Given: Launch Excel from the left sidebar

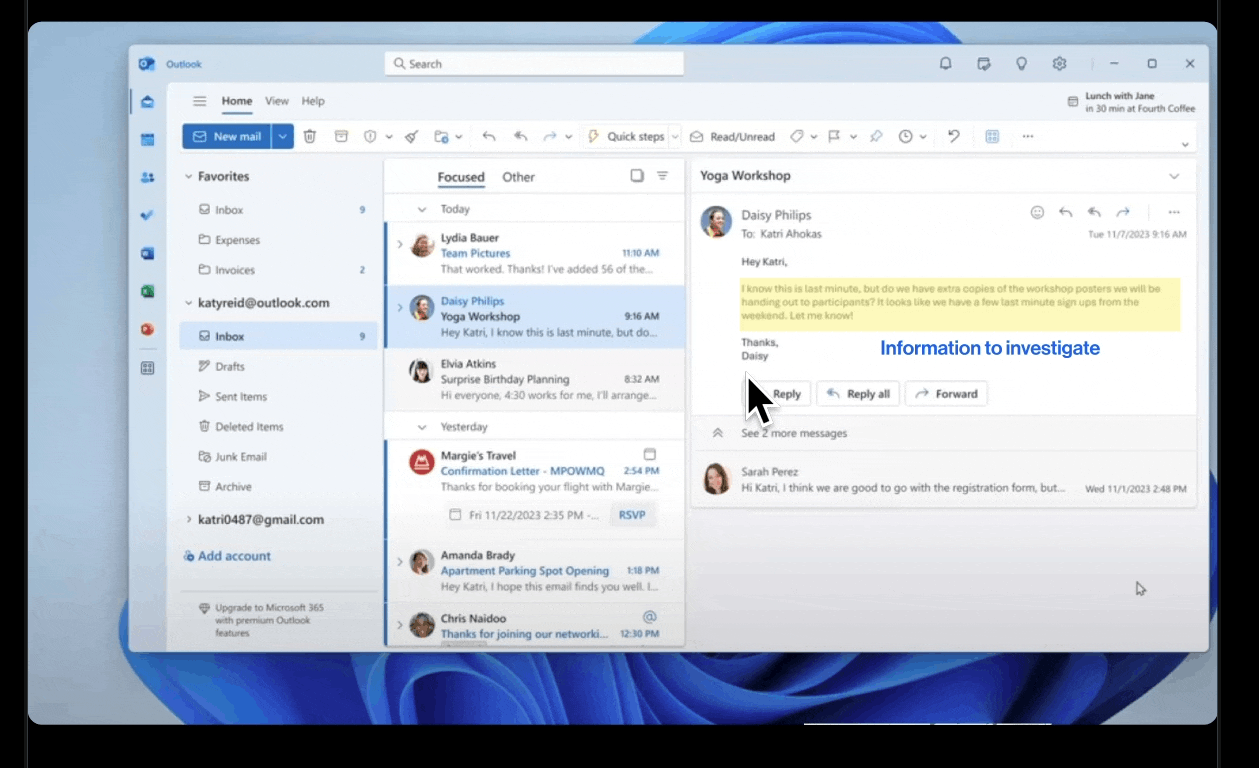Looking at the screenshot, I should tap(148, 291).
